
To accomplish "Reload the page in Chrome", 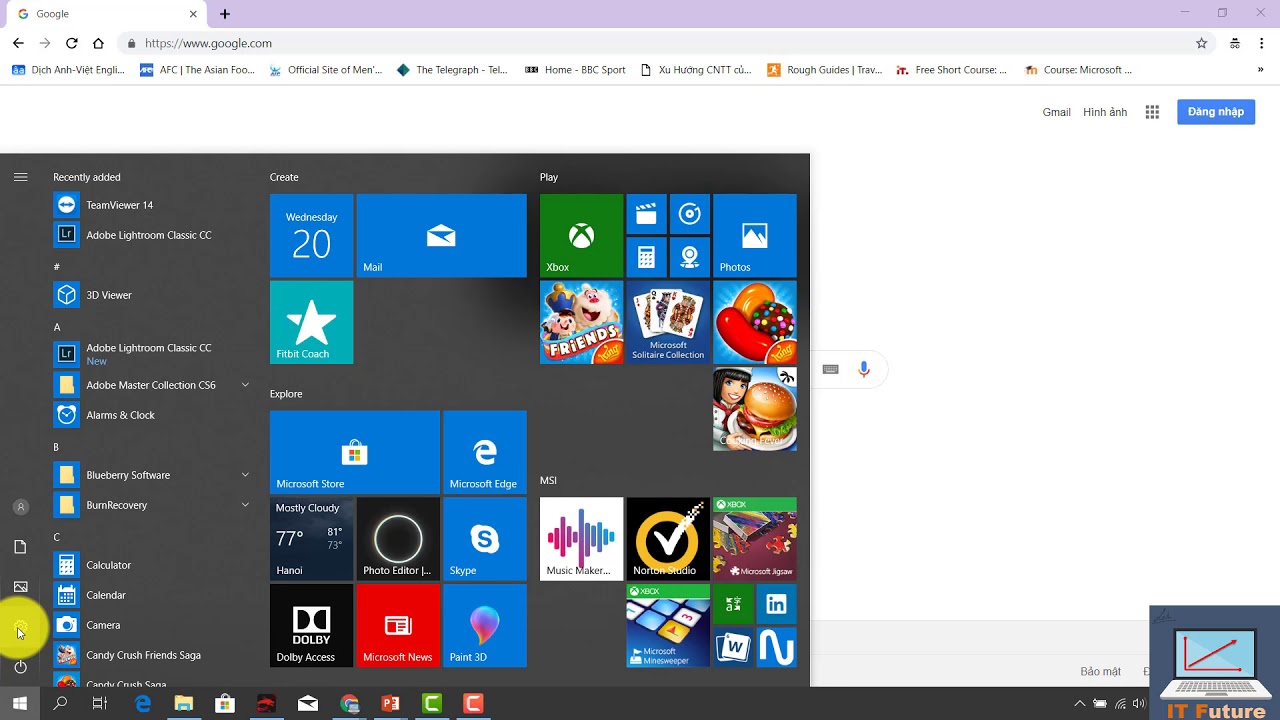I will tap(71, 43).
